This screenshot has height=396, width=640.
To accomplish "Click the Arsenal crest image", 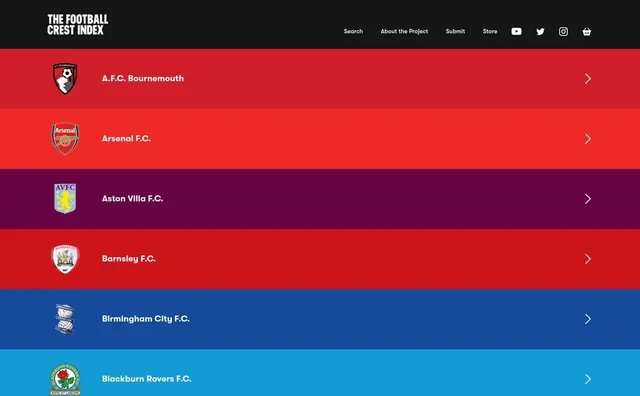I will click(65, 138).
